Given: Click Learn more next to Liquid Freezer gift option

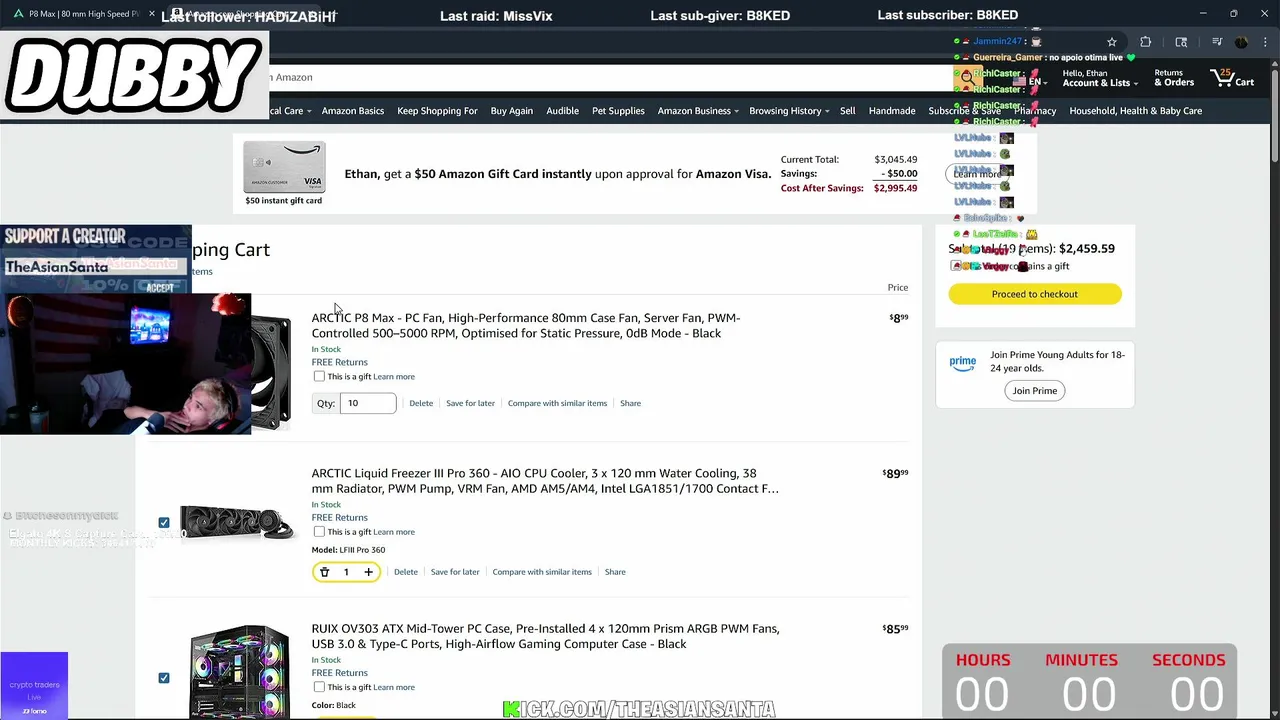Looking at the screenshot, I should 394,532.
